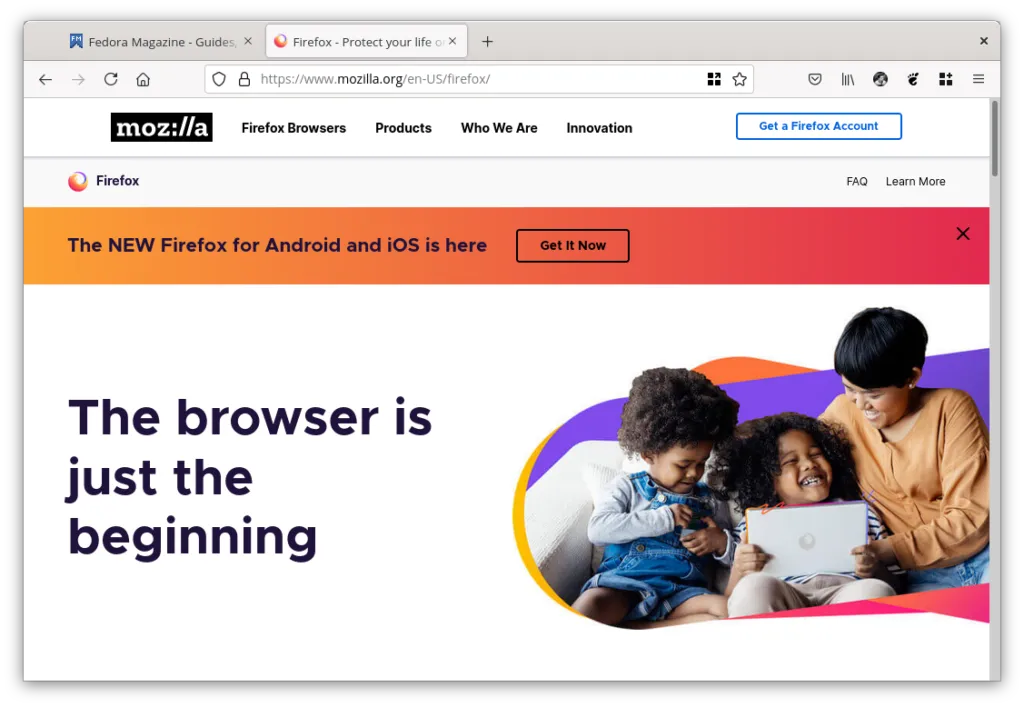This screenshot has height=707, width=1024.
Task: Click Get a Firefox Account button
Action: pos(819,126)
